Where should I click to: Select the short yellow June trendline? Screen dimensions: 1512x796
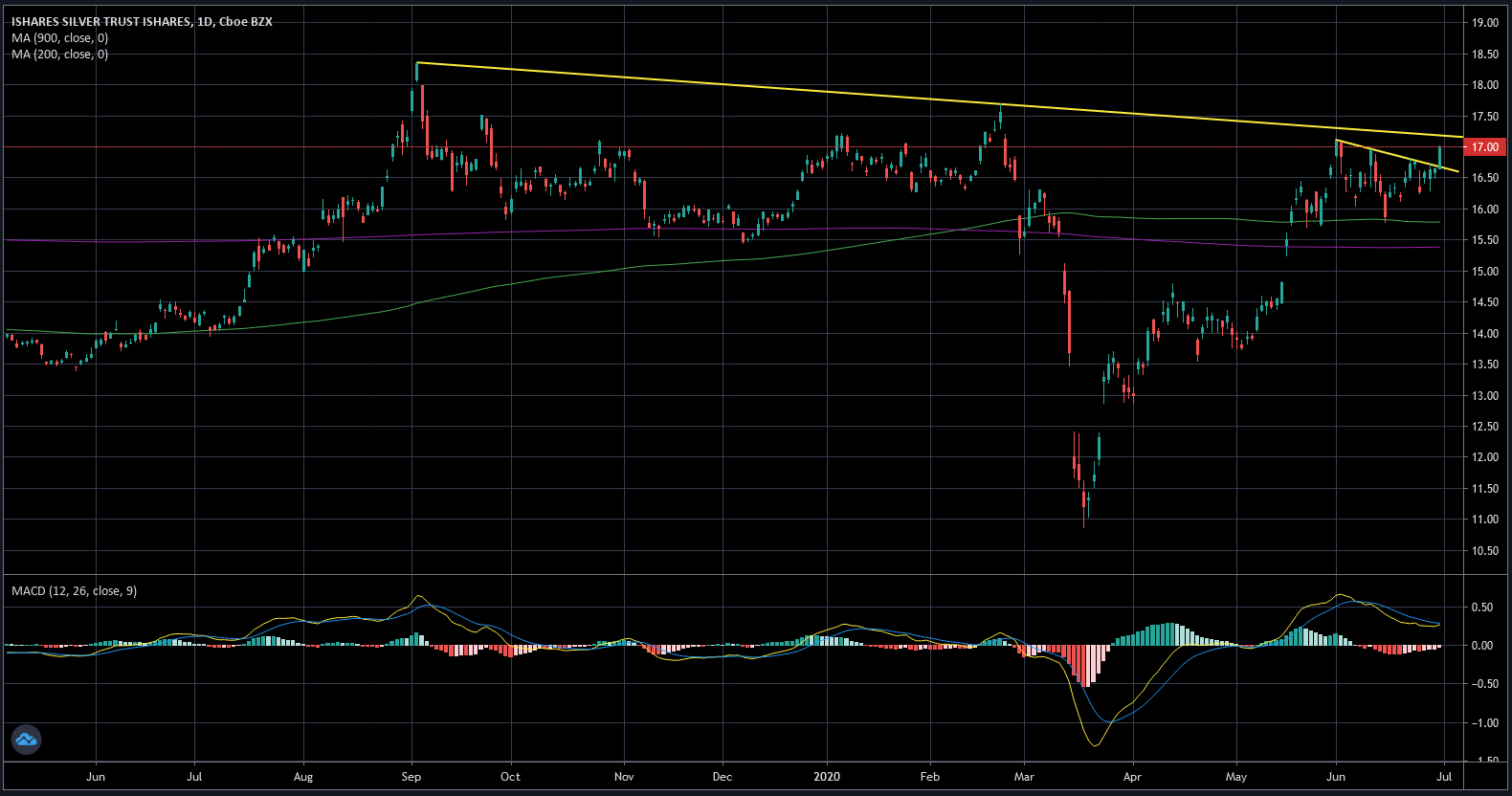(x=1397, y=156)
